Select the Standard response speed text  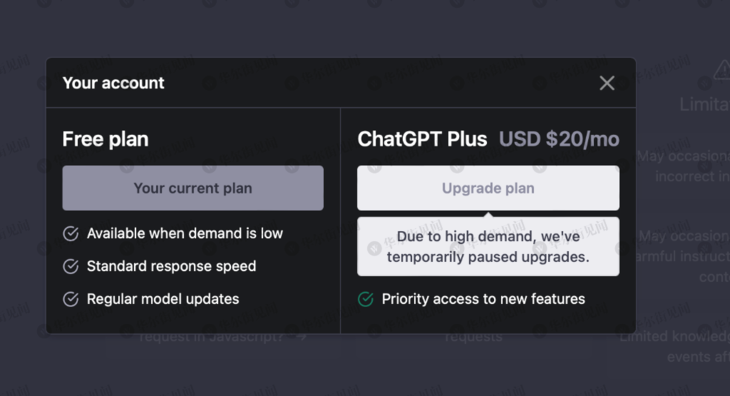pos(171,266)
